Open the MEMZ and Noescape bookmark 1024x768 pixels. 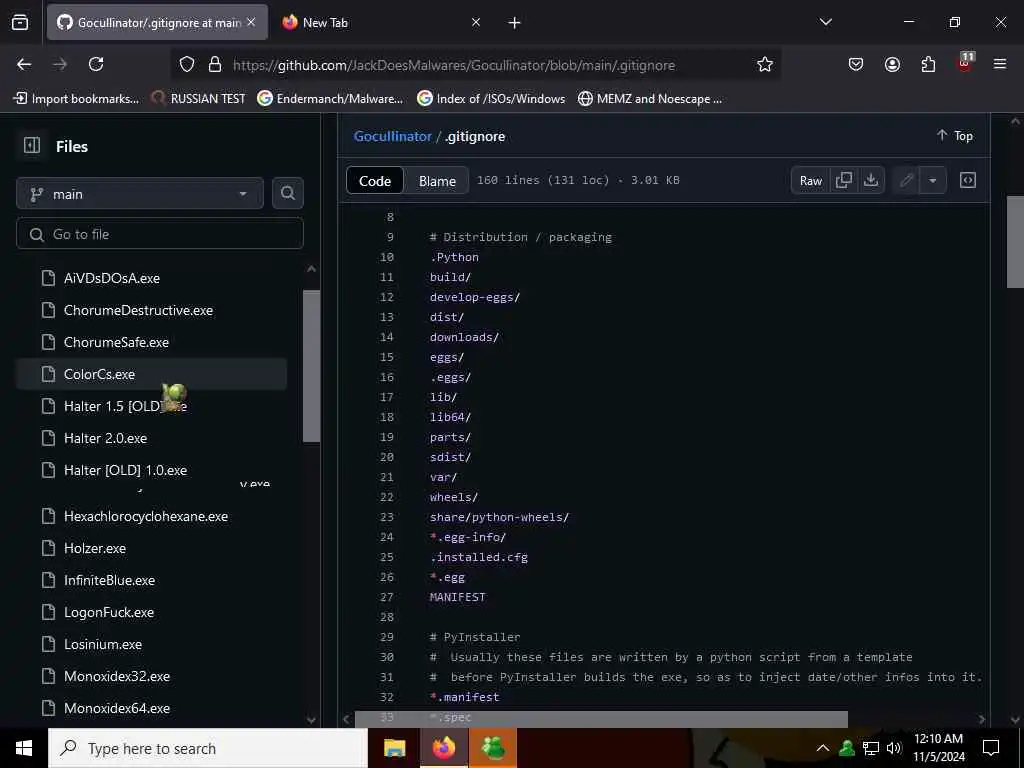pos(650,99)
